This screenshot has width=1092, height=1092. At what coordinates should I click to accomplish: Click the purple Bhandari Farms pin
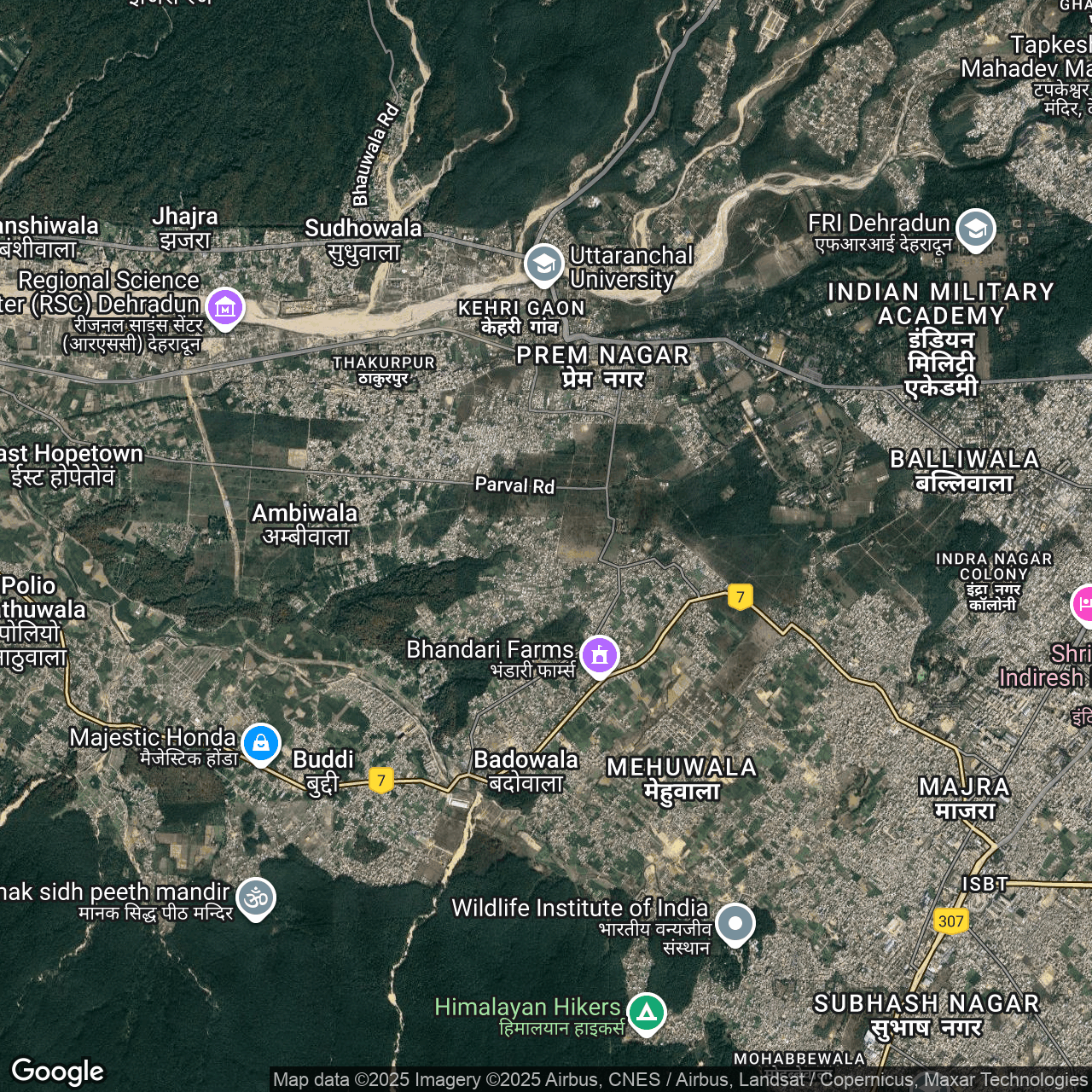click(x=600, y=655)
